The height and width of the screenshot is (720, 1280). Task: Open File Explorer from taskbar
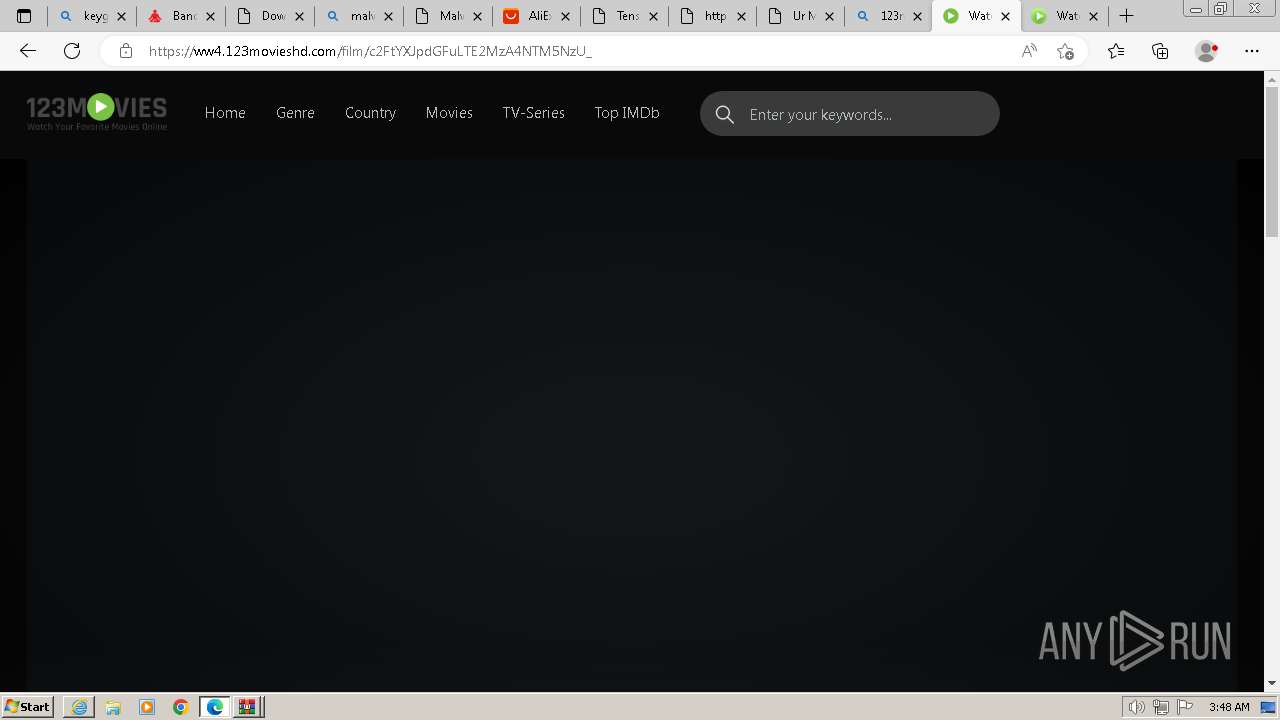(113, 707)
